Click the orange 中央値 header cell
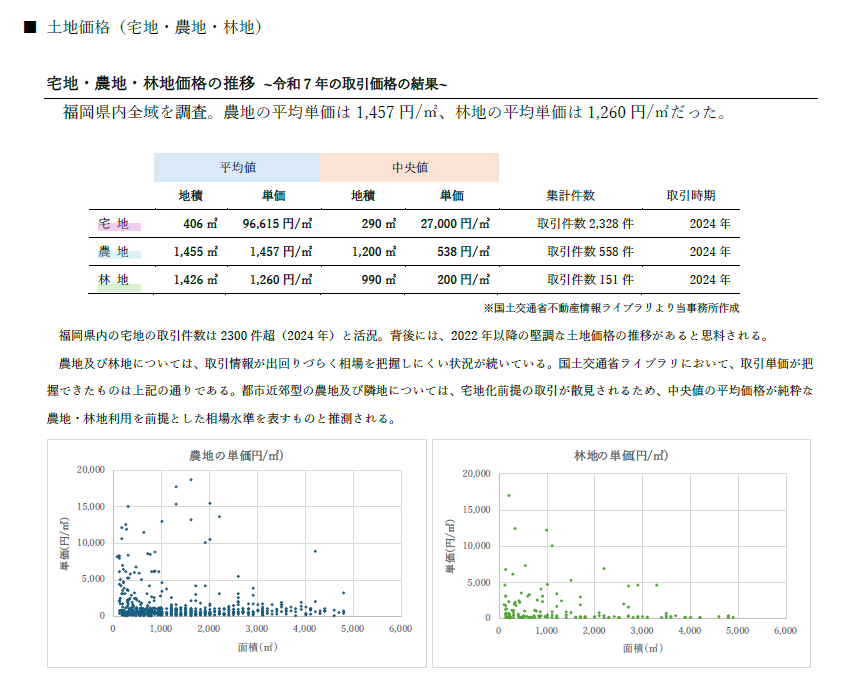The image size is (844, 683). pos(409,167)
